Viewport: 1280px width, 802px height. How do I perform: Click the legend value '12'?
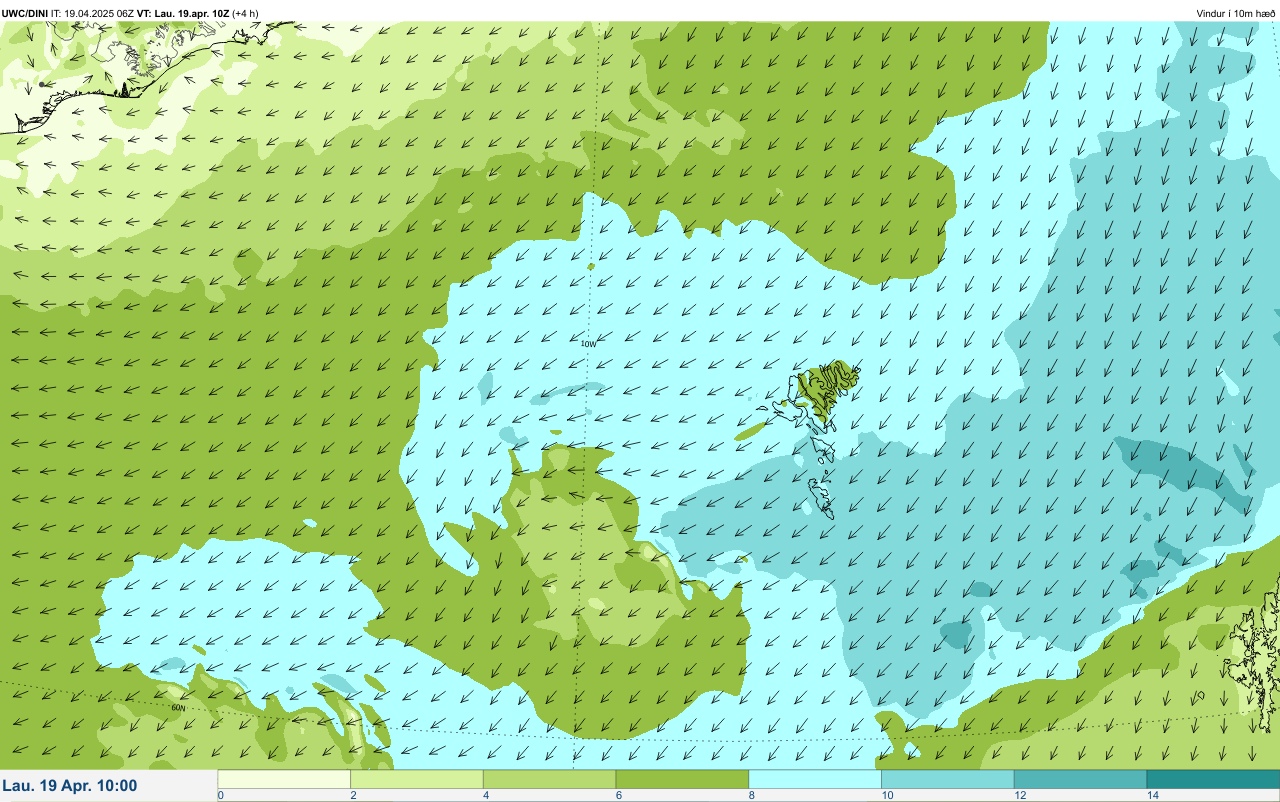click(1019, 795)
